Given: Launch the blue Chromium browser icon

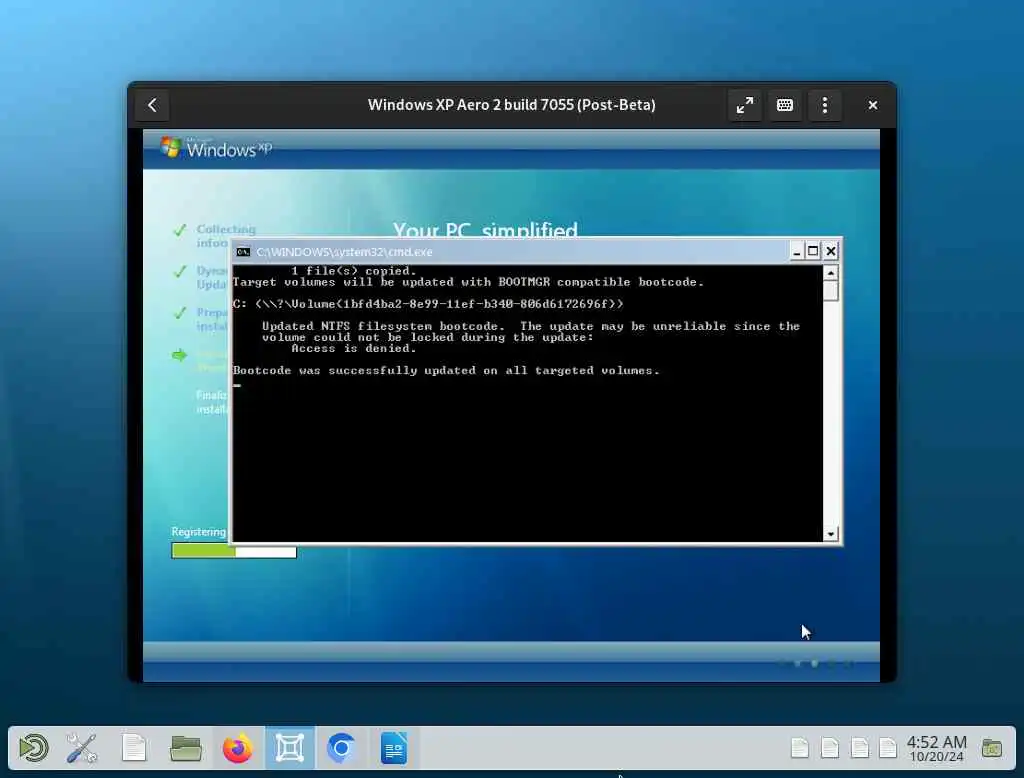Looking at the screenshot, I should tap(341, 748).
